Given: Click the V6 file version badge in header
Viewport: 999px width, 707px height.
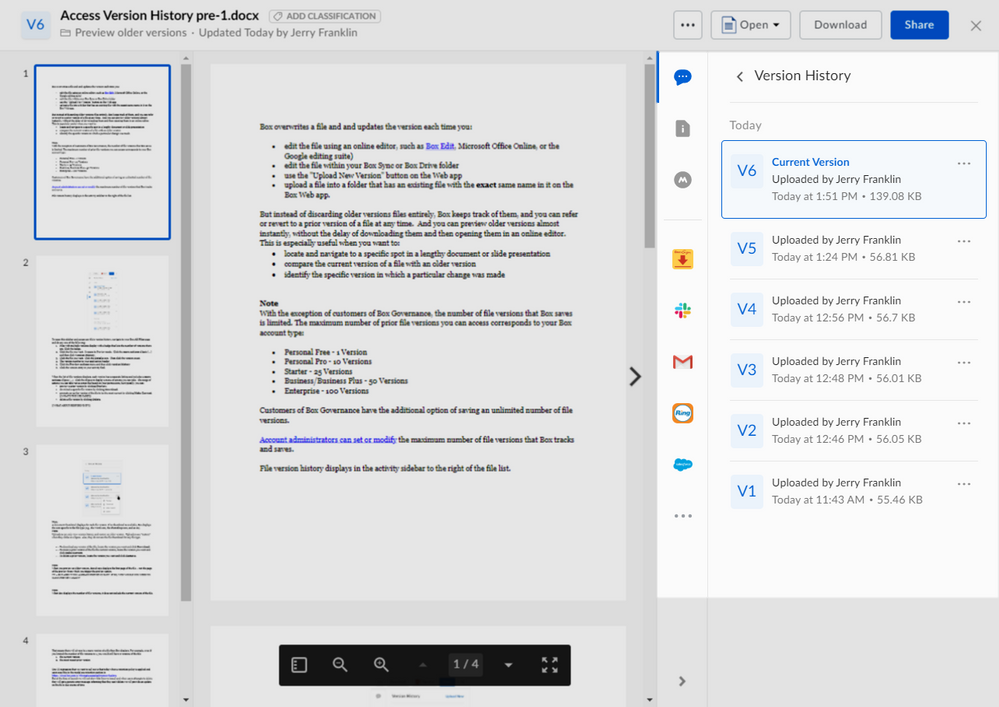Looking at the screenshot, I should coord(36,25).
